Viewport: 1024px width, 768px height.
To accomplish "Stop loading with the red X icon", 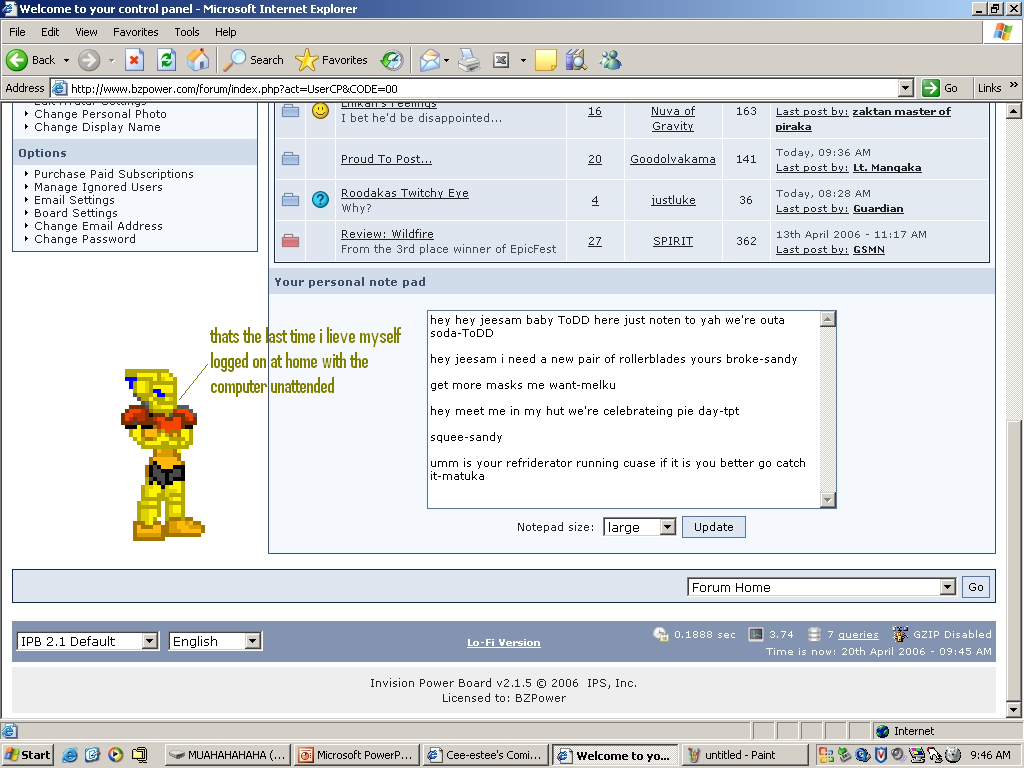I will (134, 60).
